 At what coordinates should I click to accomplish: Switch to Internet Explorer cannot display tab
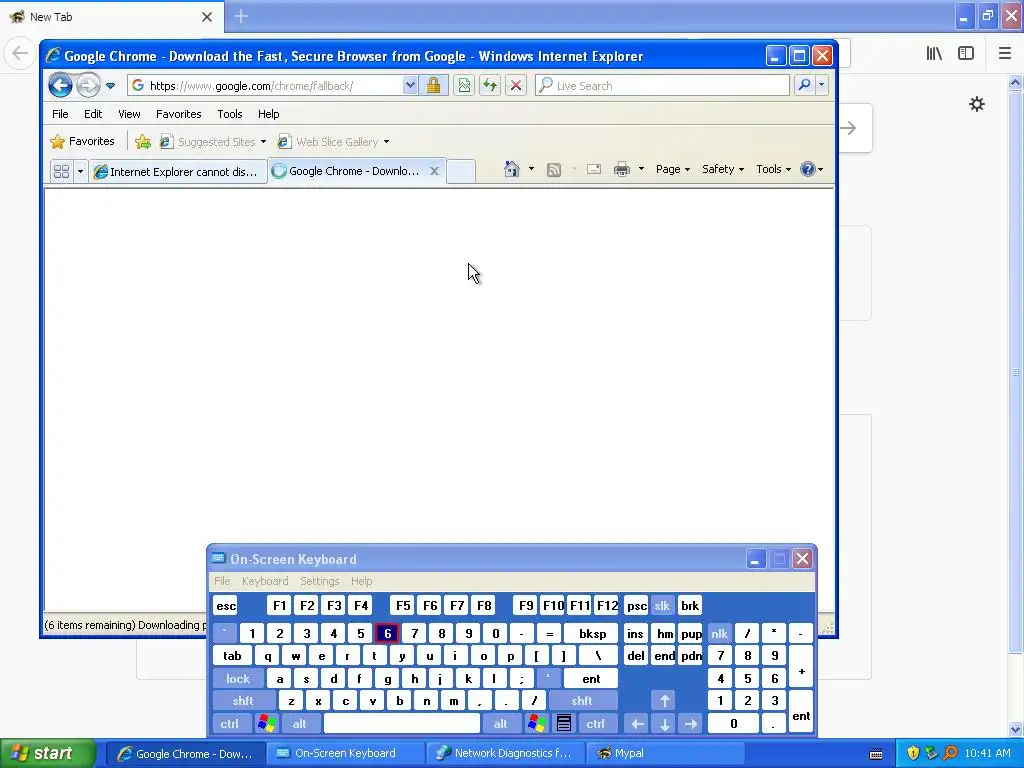click(178, 172)
